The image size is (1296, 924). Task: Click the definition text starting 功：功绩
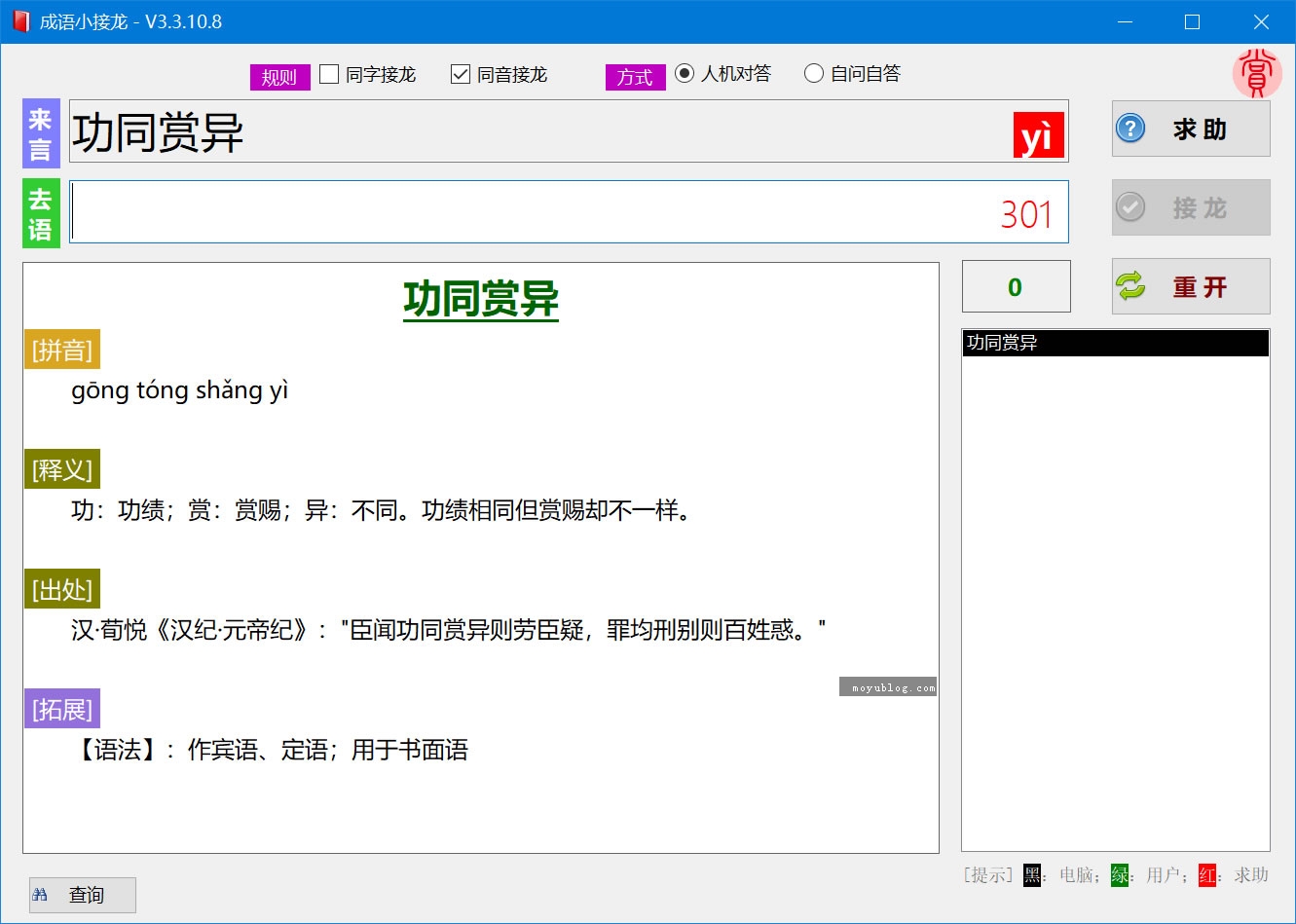click(x=381, y=510)
